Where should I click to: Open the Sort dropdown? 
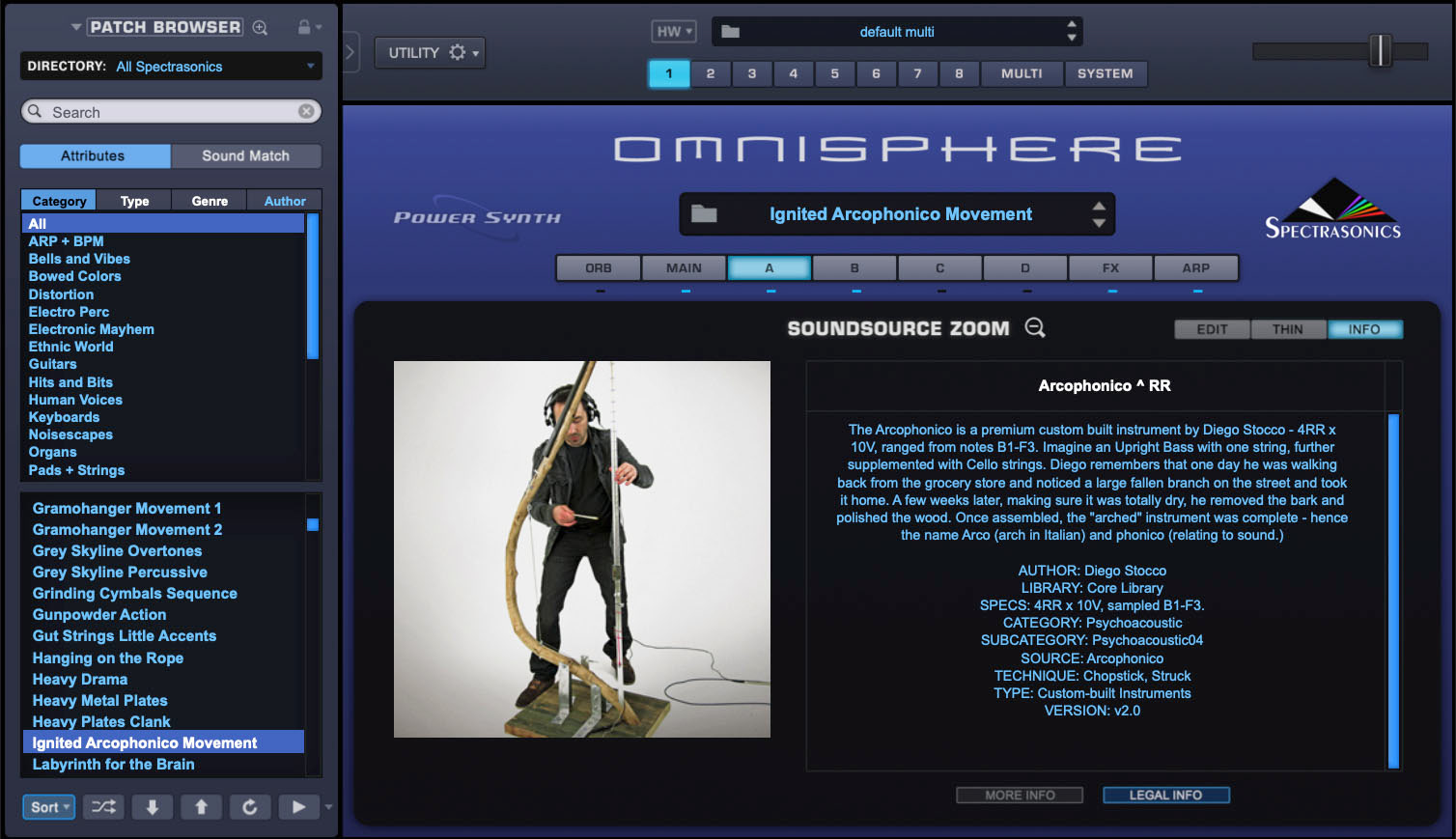48,807
